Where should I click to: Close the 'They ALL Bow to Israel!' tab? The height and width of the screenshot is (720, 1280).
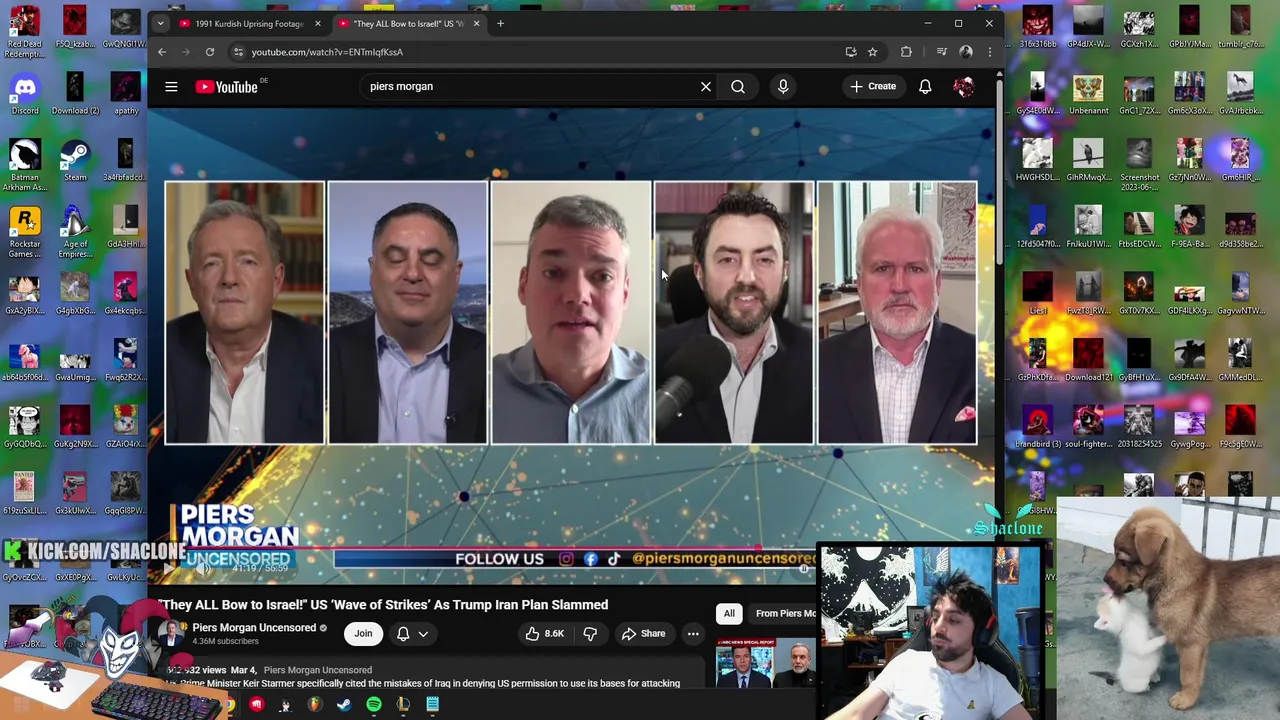click(x=476, y=23)
